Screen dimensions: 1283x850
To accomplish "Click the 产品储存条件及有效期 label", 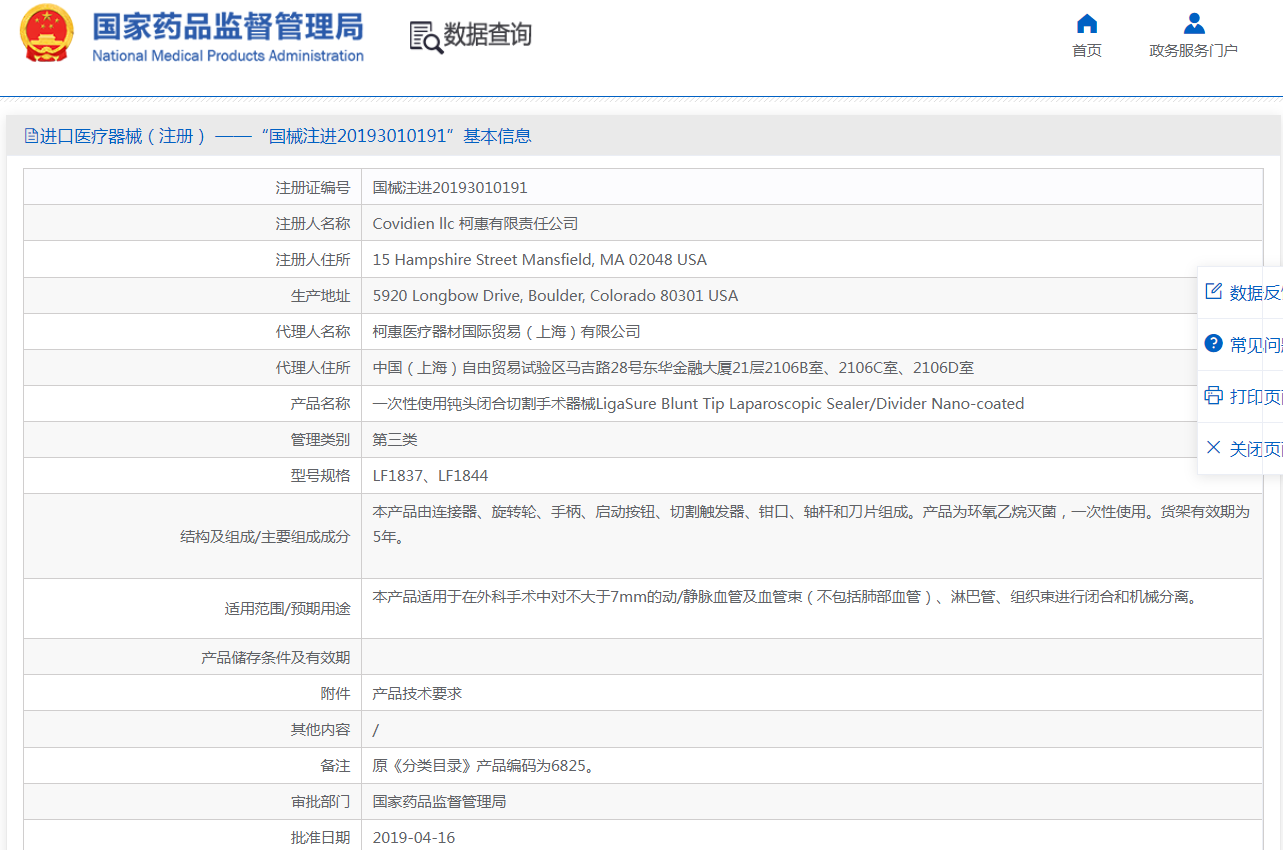I will coord(276,657).
